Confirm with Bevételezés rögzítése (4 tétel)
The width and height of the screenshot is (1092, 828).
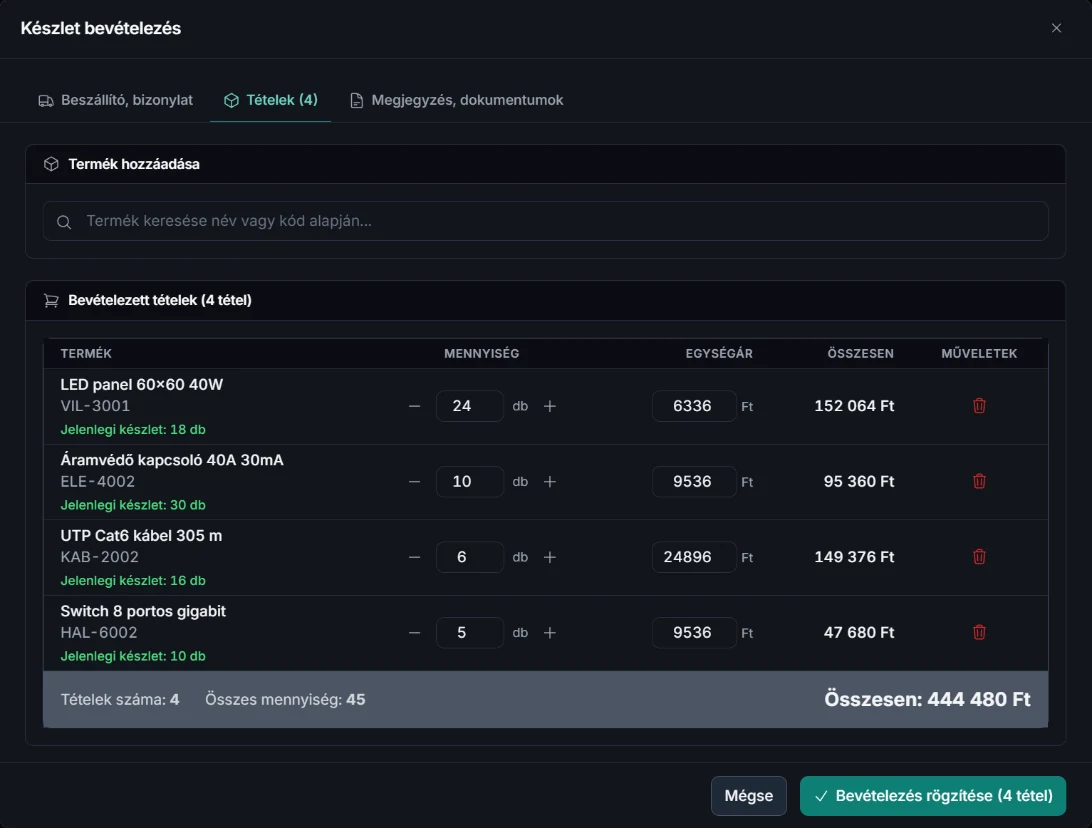coord(933,796)
